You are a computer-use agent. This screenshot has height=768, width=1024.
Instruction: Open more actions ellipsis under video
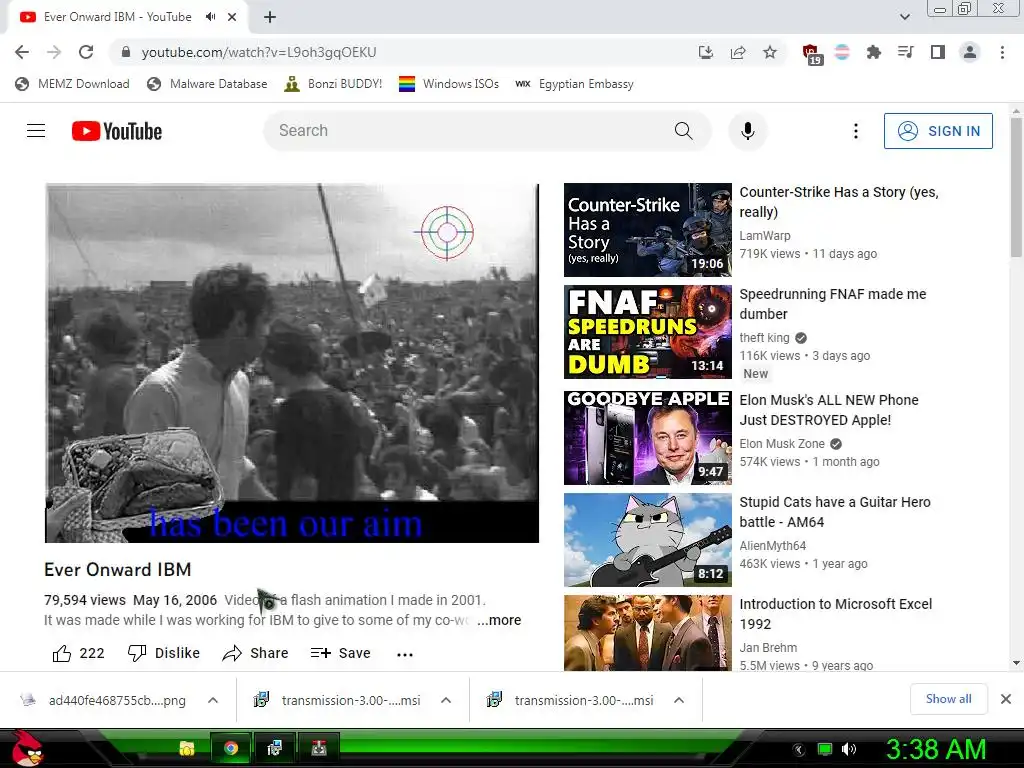405,654
